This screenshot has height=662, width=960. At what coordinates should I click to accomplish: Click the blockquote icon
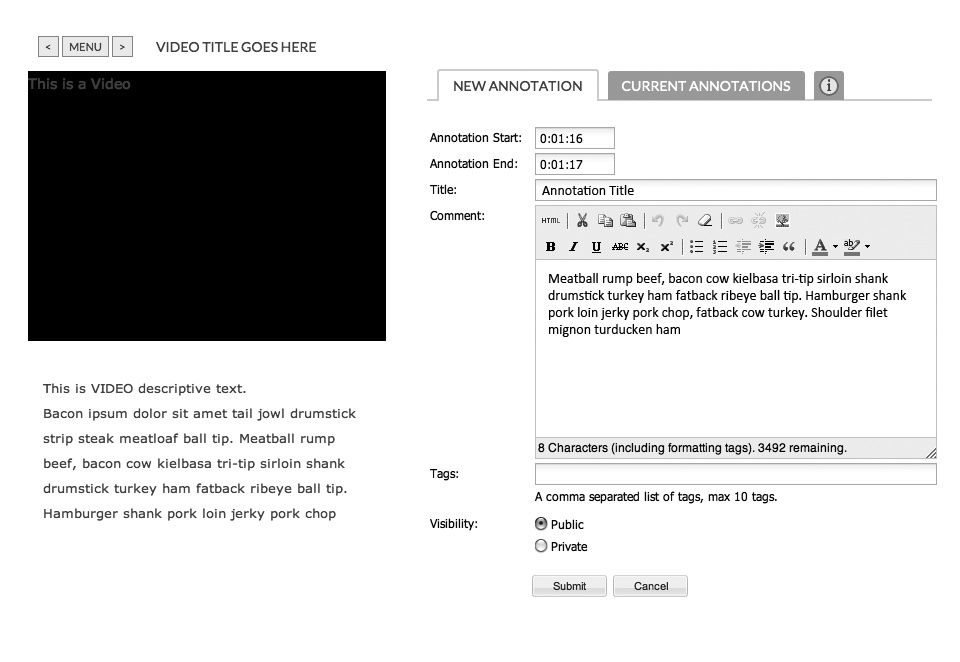point(789,247)
